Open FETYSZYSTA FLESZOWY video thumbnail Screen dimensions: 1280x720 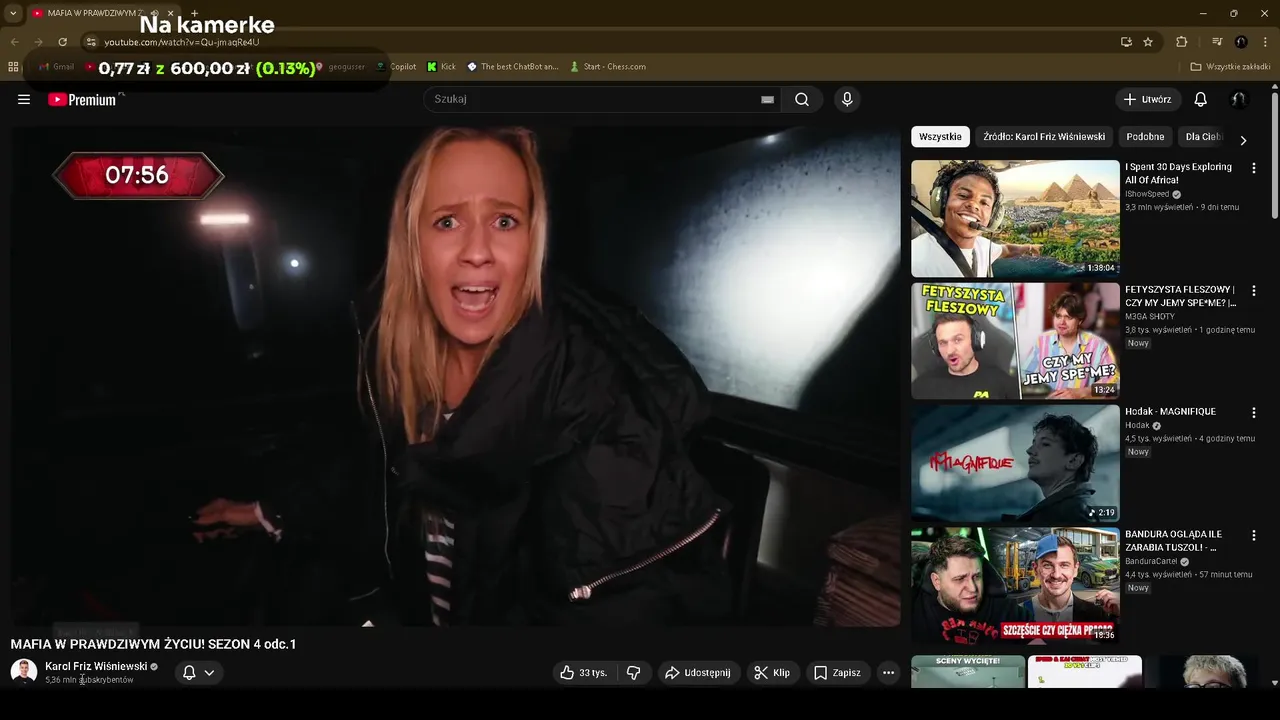(1015, 340)
